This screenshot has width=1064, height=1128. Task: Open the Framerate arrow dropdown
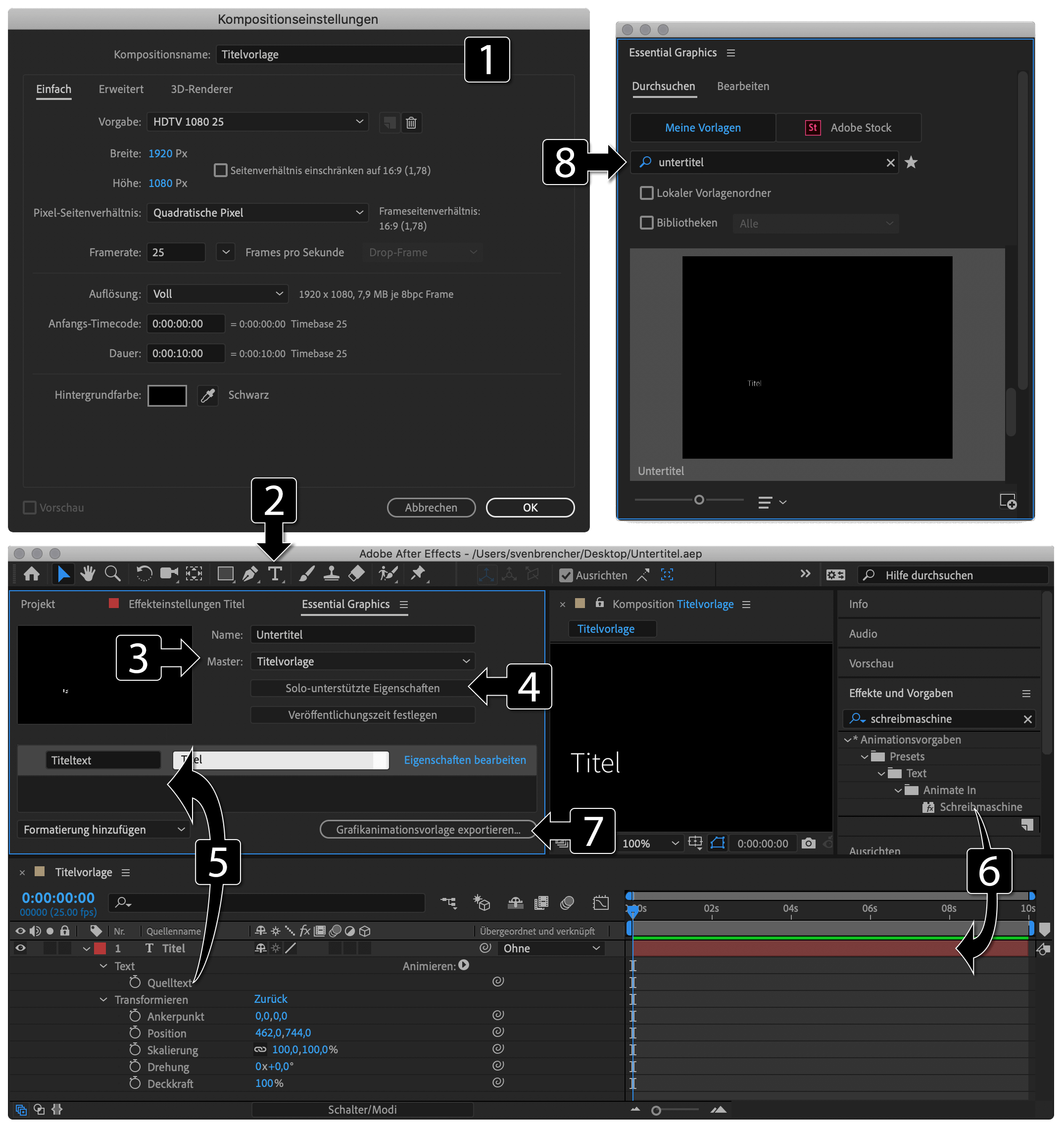click(x=226, y=252)
